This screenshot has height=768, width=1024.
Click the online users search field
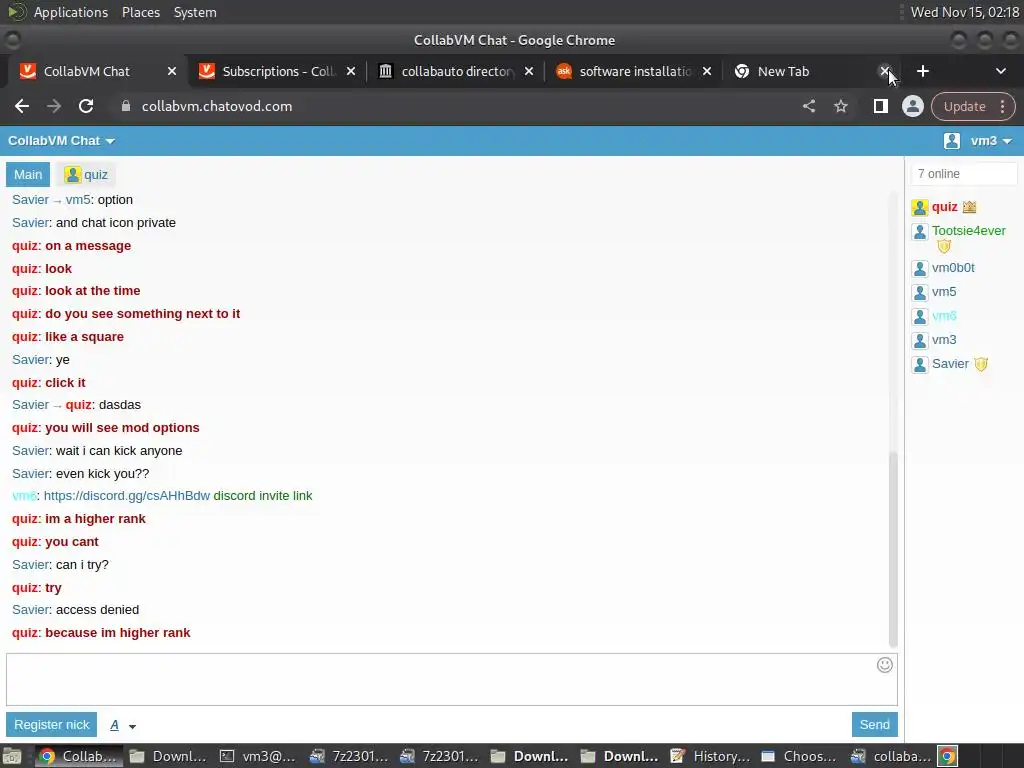point(964,174)
